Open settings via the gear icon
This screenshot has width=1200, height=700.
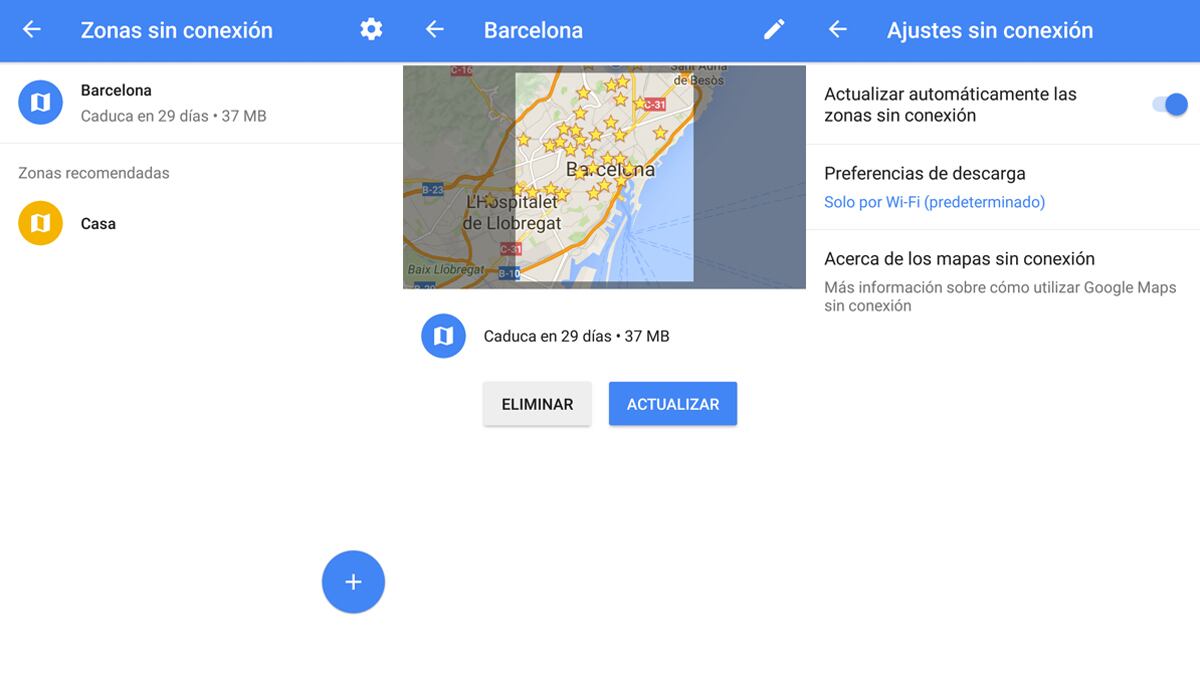coord(370,30)
